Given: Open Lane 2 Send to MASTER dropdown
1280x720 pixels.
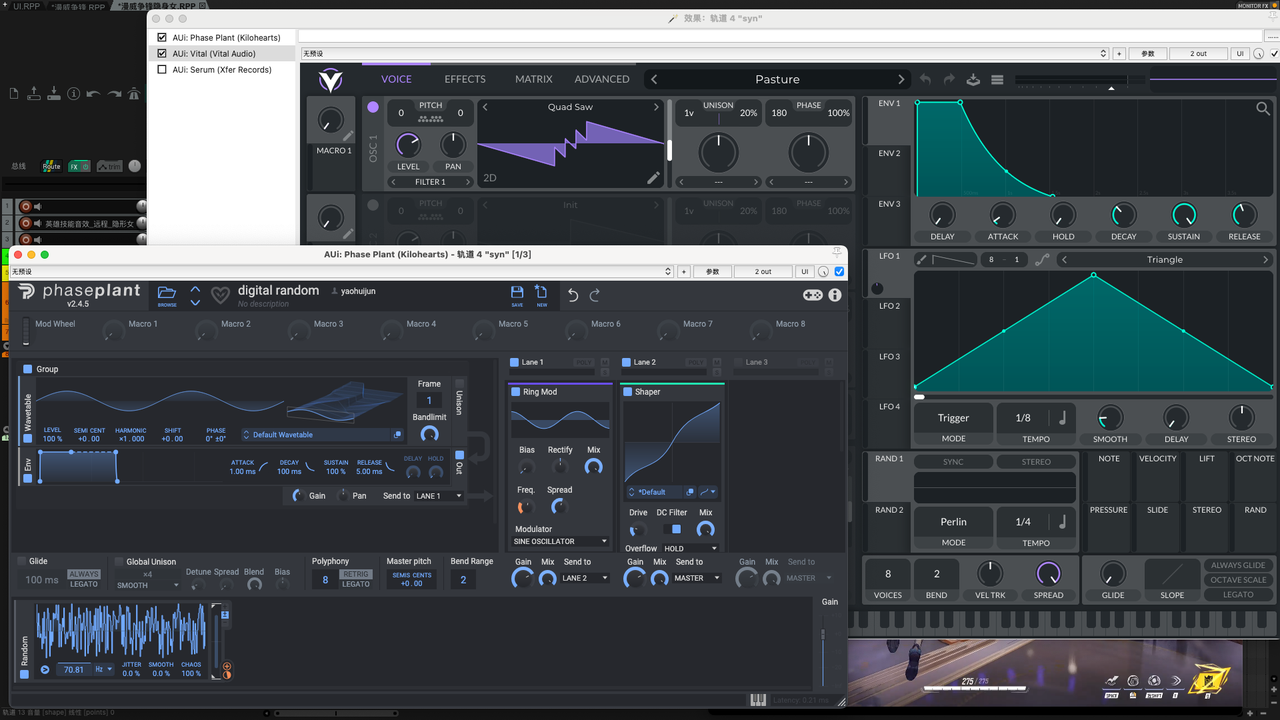Looking at the screenshot, I should (x=697, y=578).
